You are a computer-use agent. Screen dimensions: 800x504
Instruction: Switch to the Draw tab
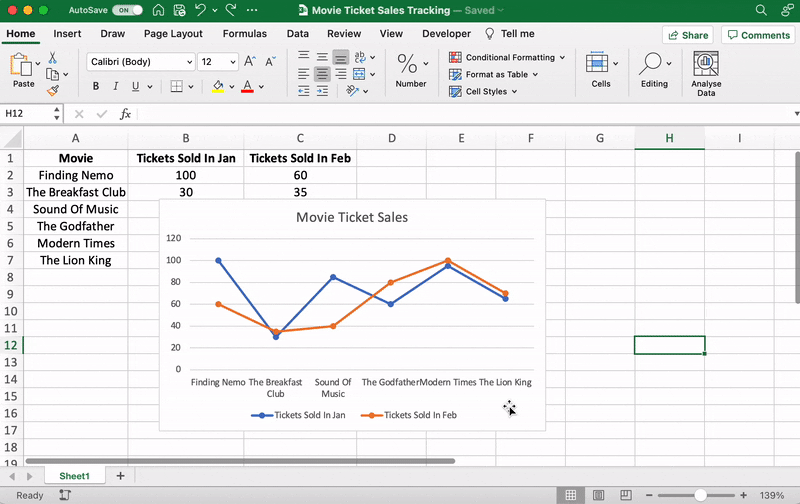coord(112,34)
